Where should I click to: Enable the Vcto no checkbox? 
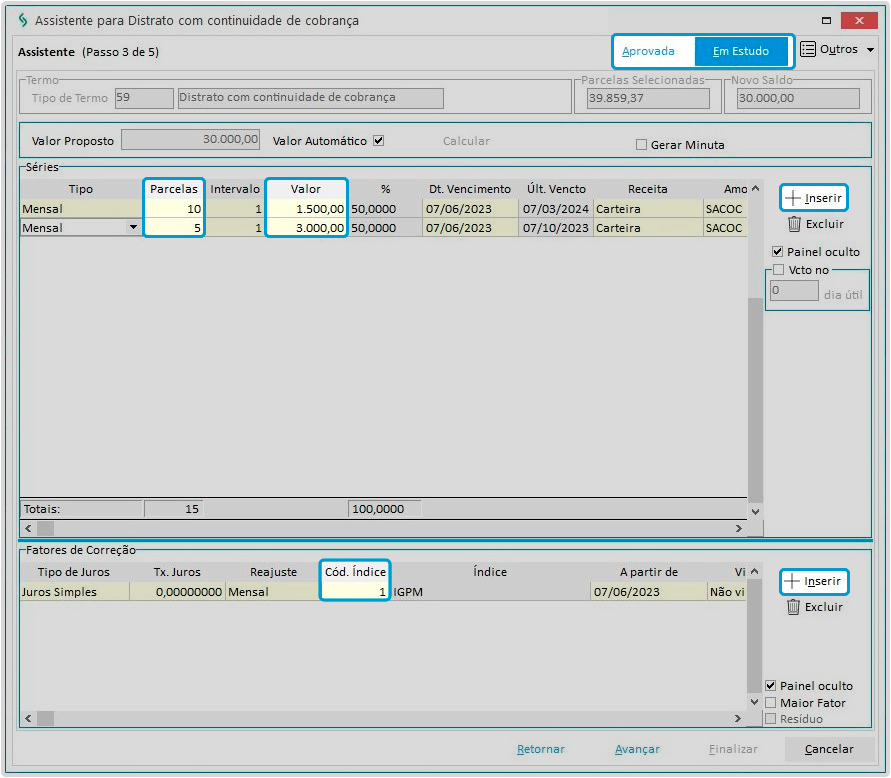point(778,270)
